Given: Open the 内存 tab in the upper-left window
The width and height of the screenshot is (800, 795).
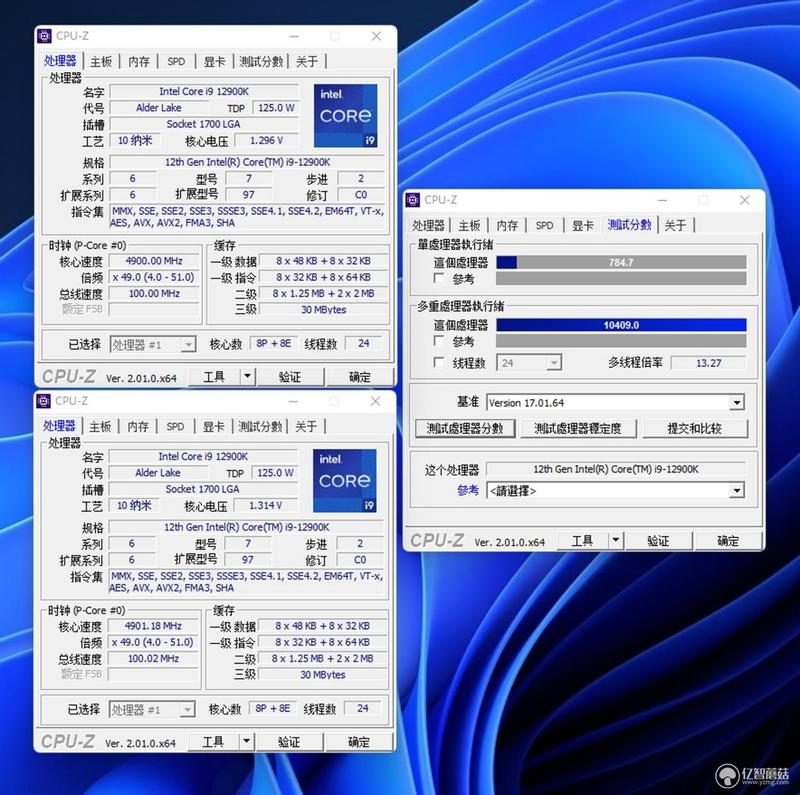Looking at the screenshot, I should point(139,62).
